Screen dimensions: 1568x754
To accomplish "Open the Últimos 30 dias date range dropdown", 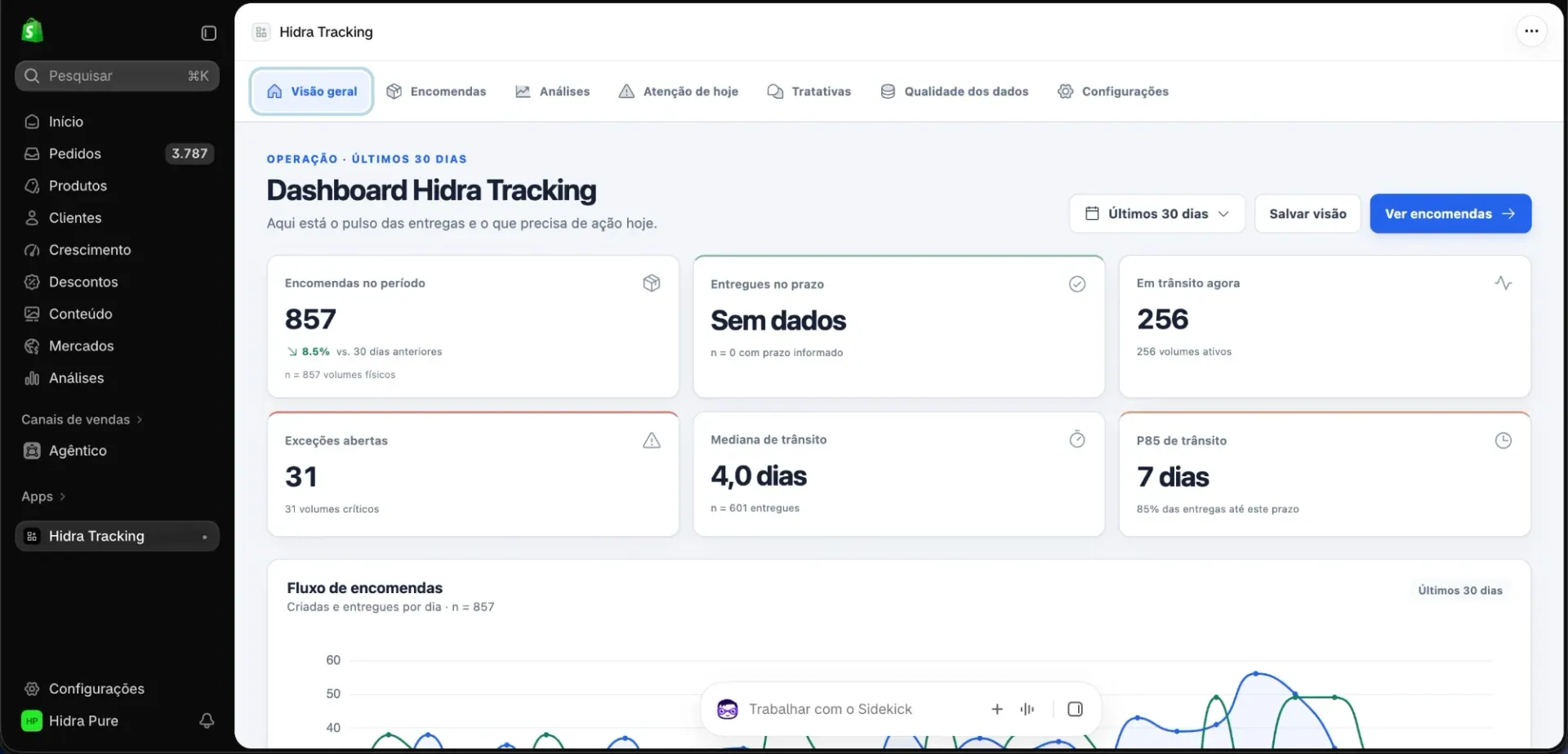I will click(1156, 213).
